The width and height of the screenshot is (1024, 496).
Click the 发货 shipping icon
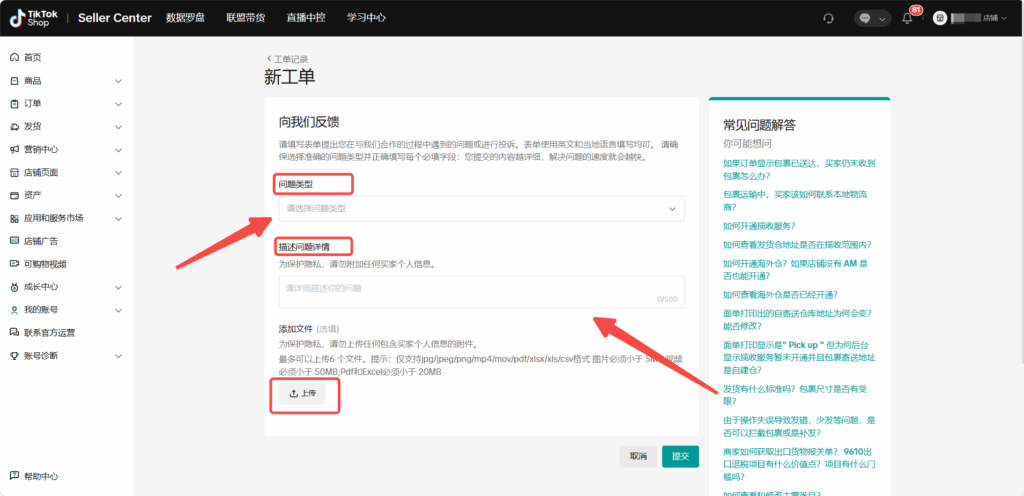tap(14, 127)
